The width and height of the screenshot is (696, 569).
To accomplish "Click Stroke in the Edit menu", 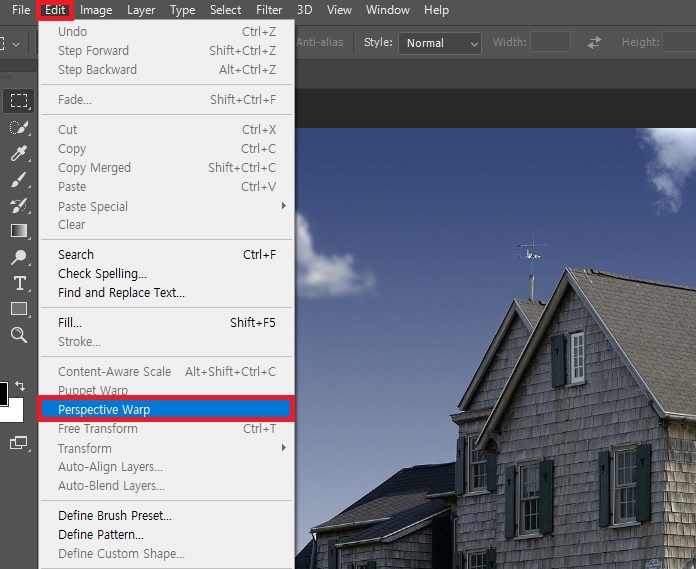I will coord(167,341).
